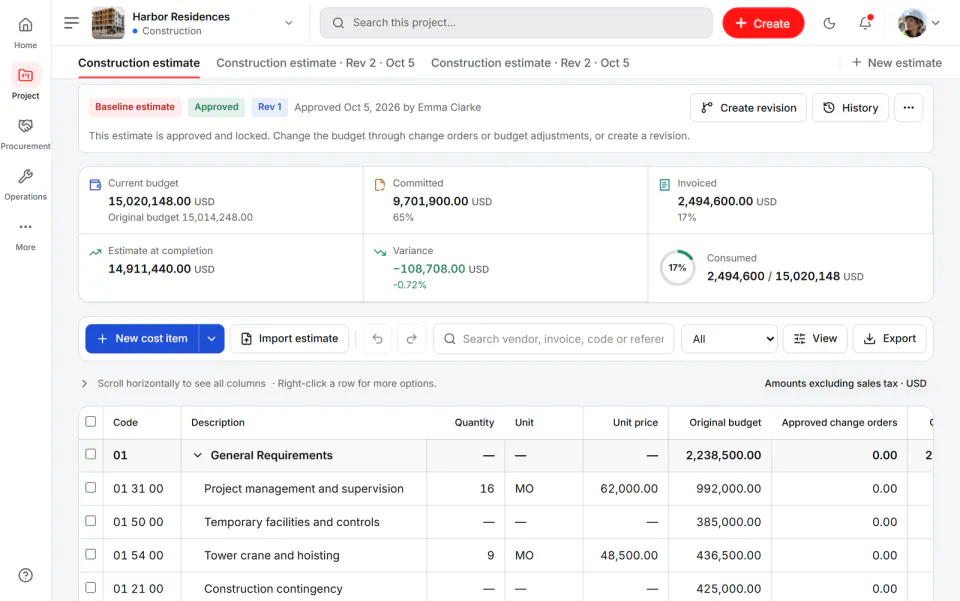Click the Variance trend-down icon

tap(380, 252)
